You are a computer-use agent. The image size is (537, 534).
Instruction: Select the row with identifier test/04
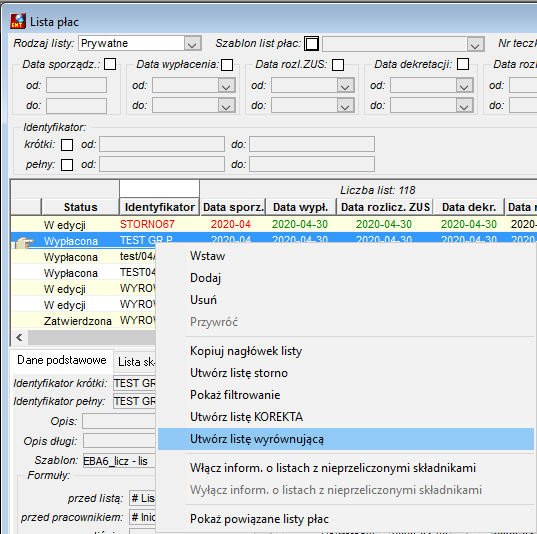point(138,256)
